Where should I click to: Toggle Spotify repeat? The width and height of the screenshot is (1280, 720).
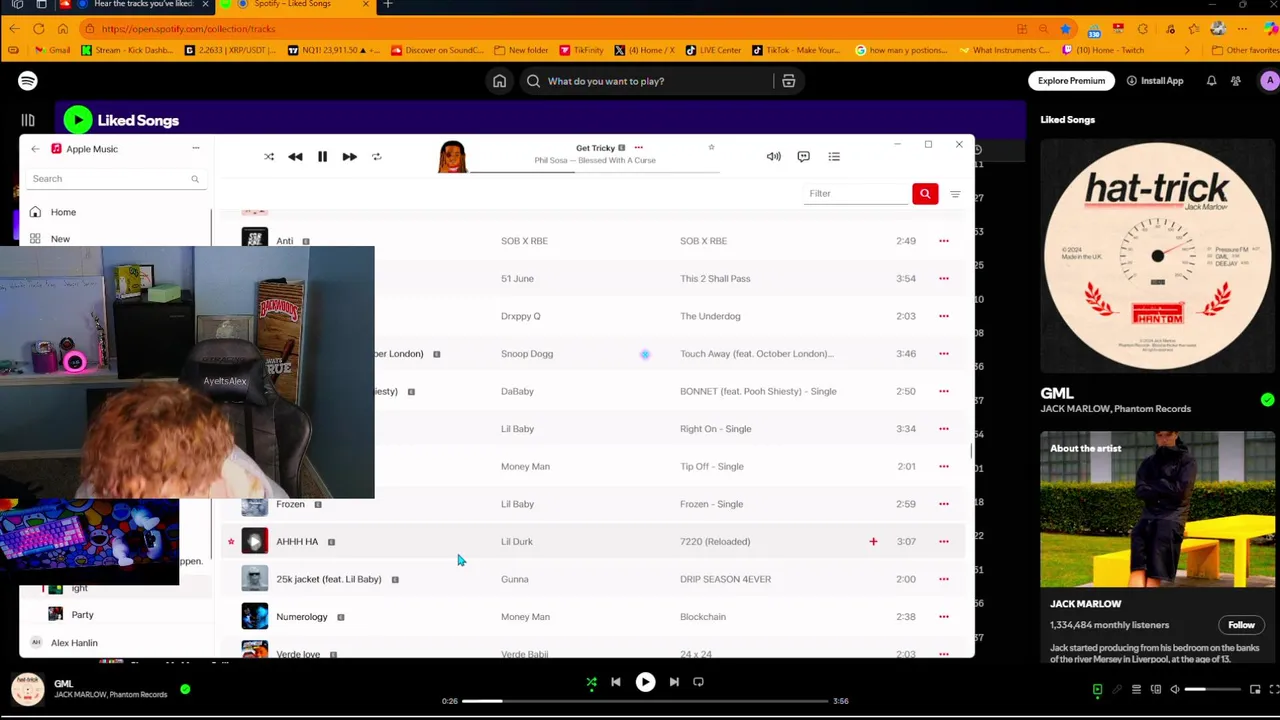698,682
